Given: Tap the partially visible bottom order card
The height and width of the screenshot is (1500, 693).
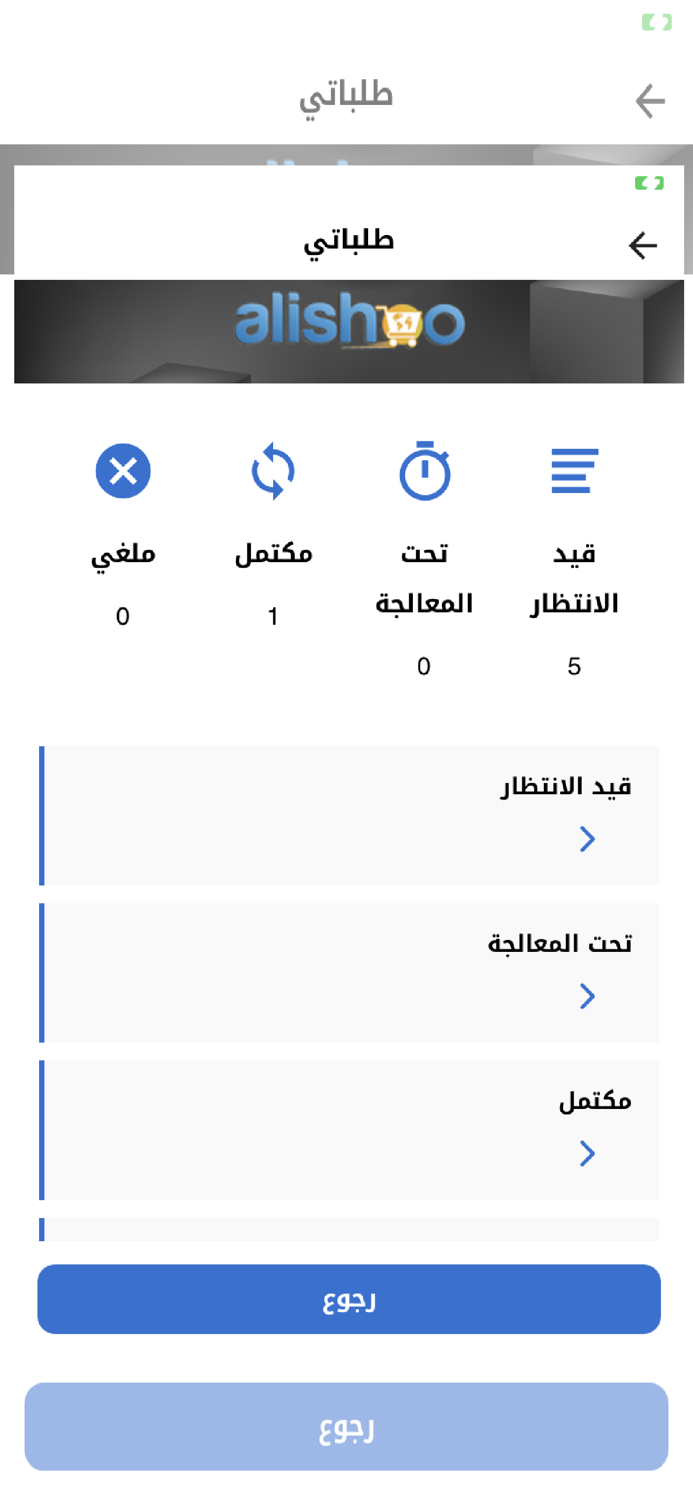Looking at the screenshot, I should click(350, 1228).
